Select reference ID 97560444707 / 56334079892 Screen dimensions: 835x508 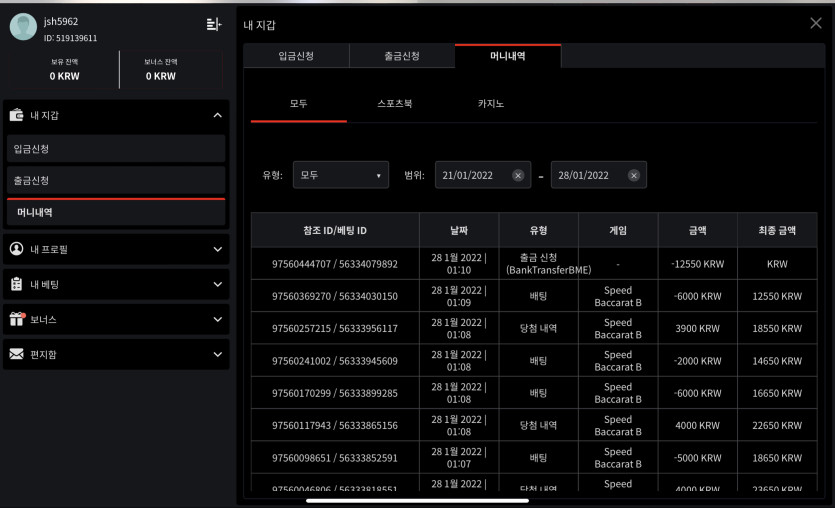coord(335,264)
